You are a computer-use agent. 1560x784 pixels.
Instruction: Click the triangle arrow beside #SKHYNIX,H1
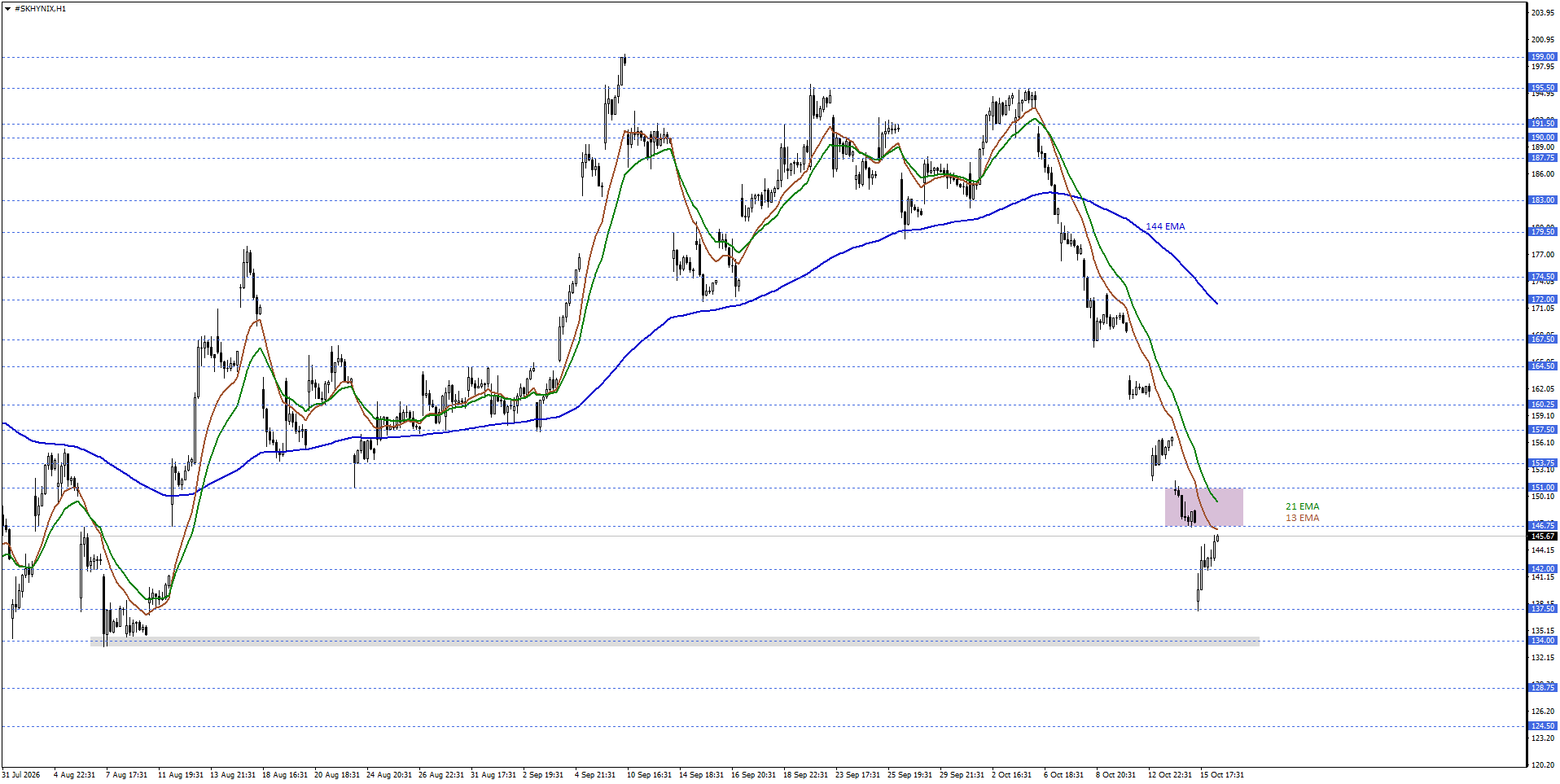click(x=7, y=9)
